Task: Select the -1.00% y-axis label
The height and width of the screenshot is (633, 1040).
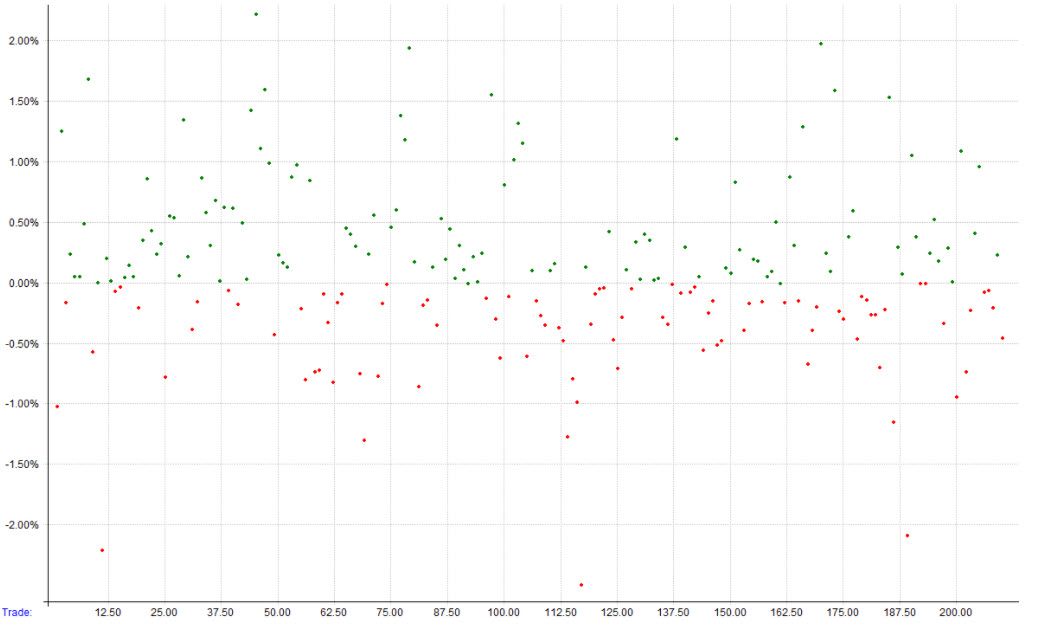Action: [22, 404]
